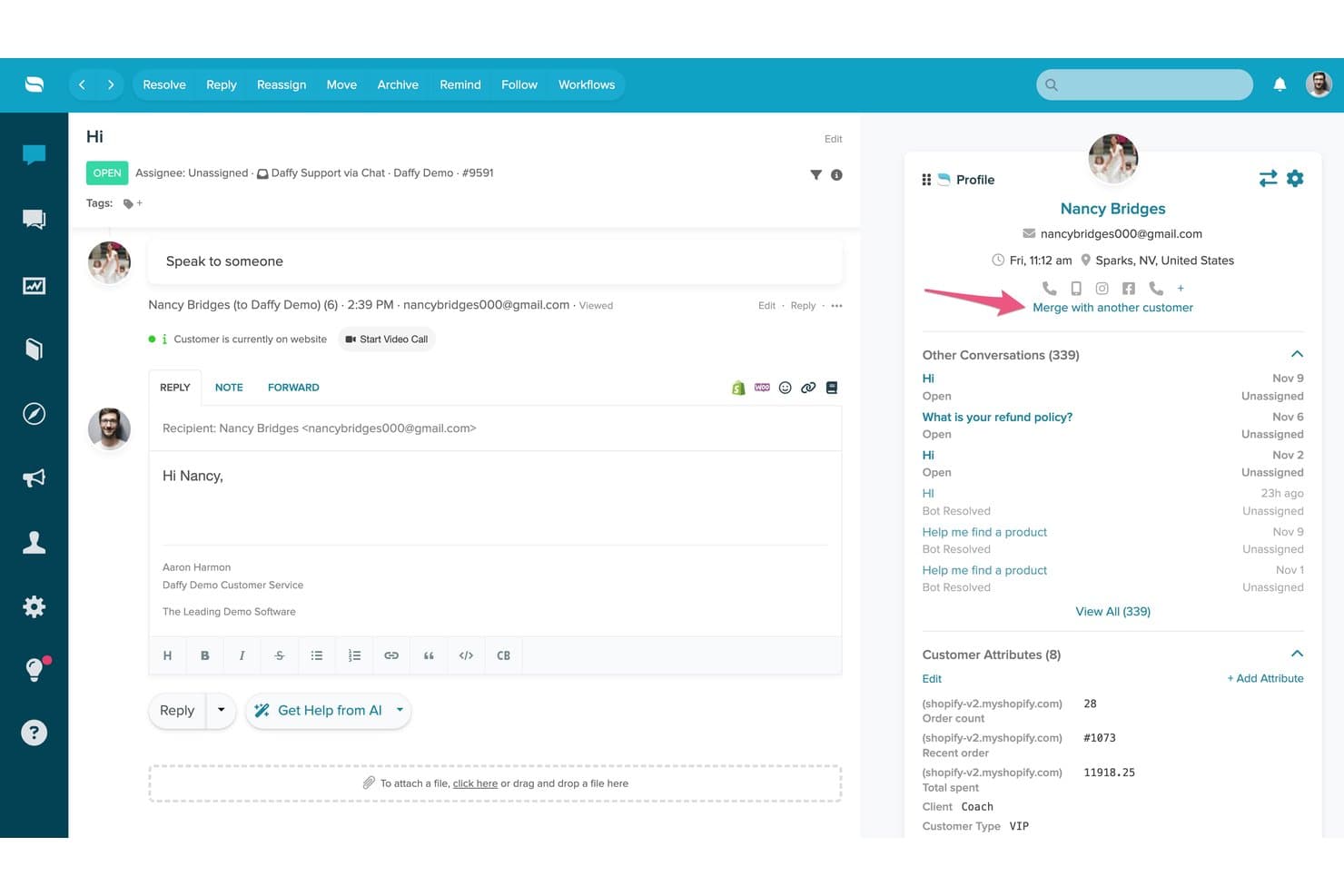Open the lightbulb tips sidebar icon

click(35, 670)
